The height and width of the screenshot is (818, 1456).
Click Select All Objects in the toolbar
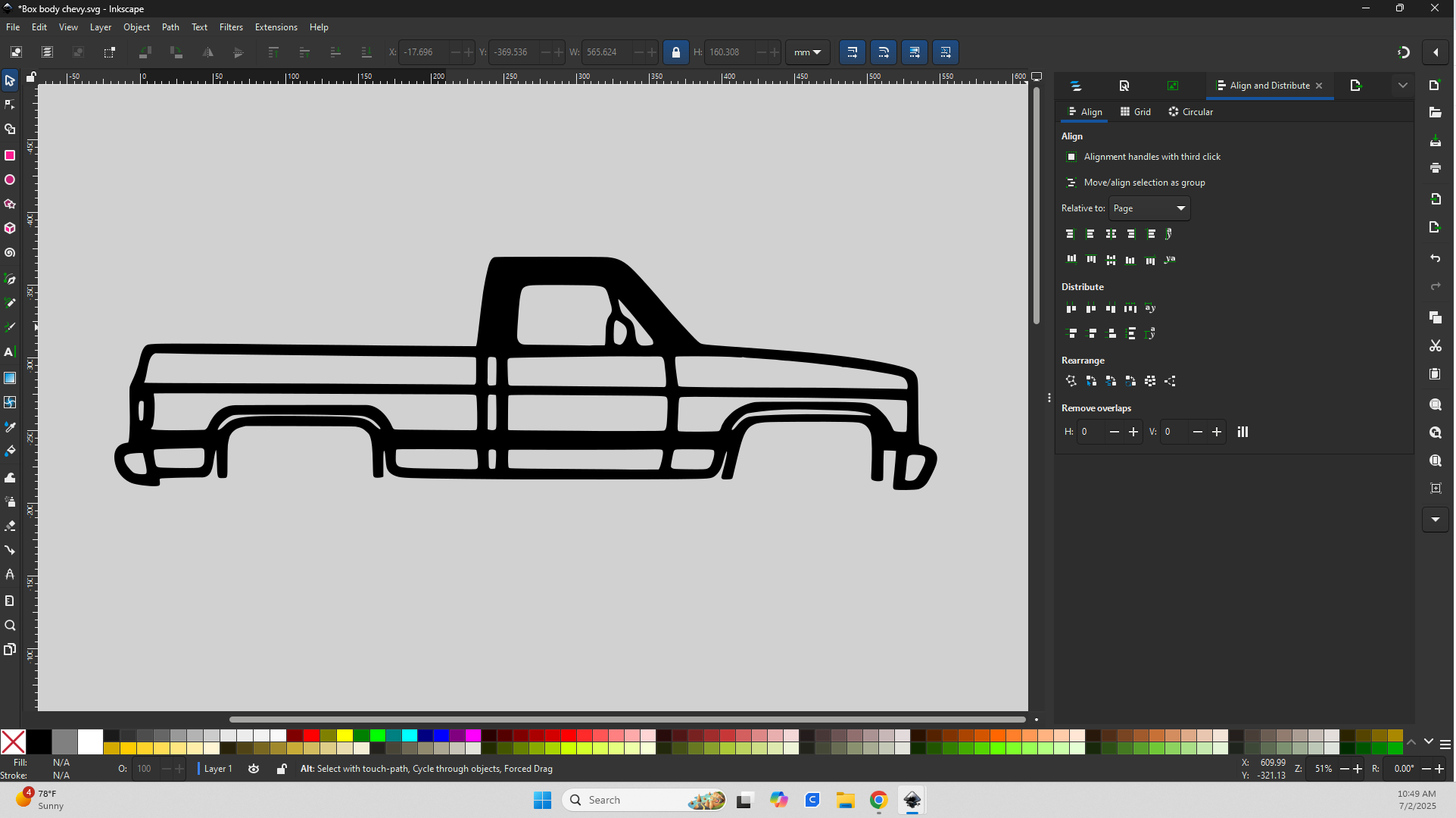coord(16,52)
